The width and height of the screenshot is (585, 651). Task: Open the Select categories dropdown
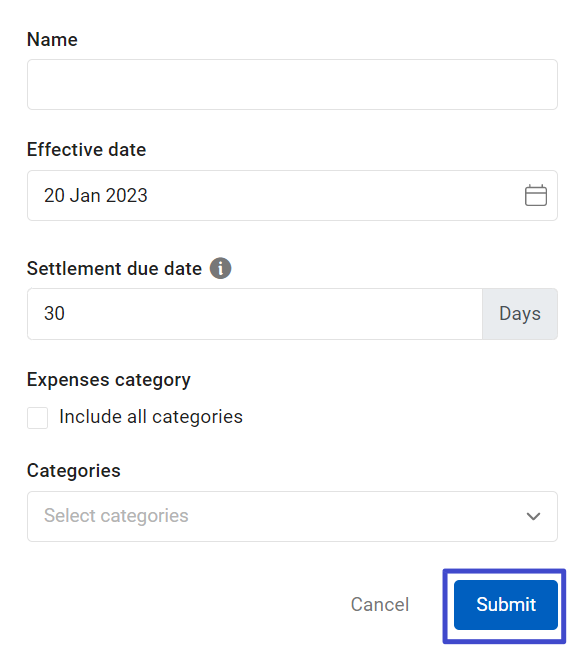click(292, 516)
